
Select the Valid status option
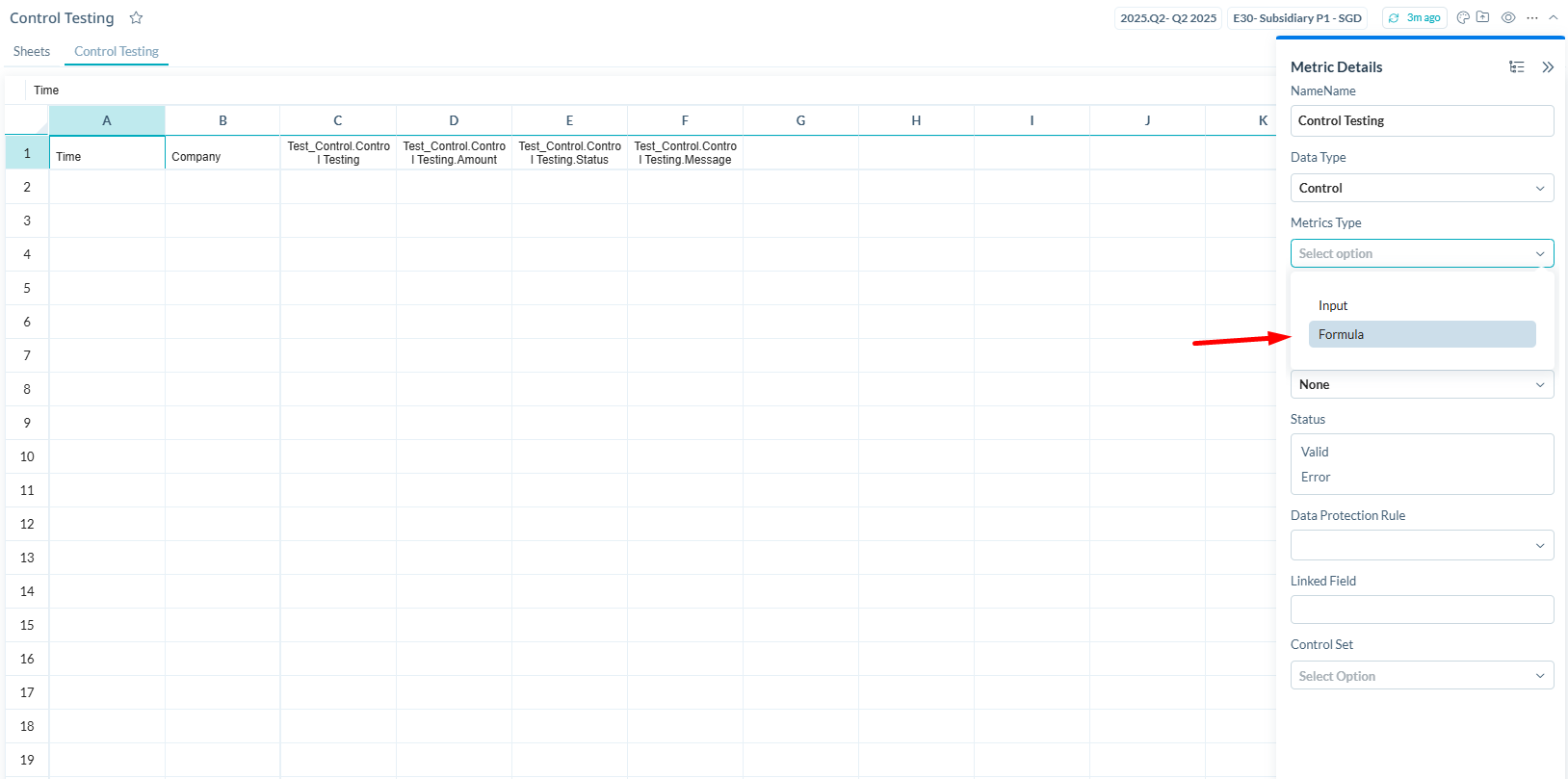pyautogui.click(x=1315, y=452)
